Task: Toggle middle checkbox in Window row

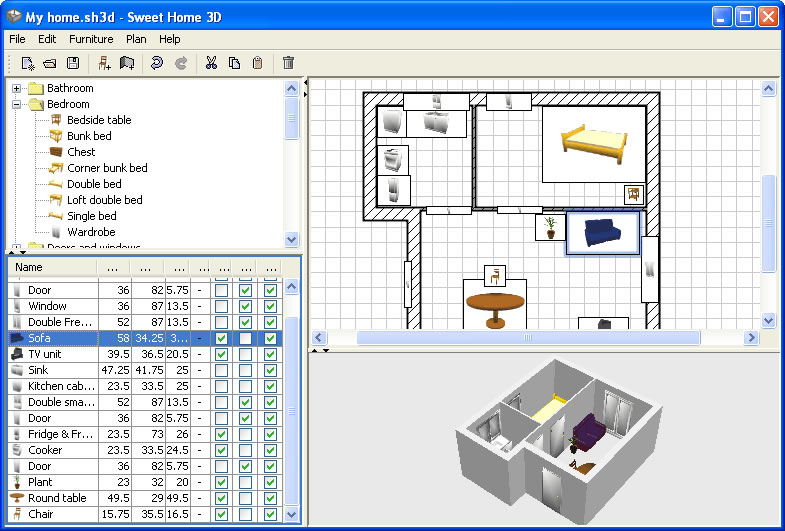Action: tap(245, 306)
